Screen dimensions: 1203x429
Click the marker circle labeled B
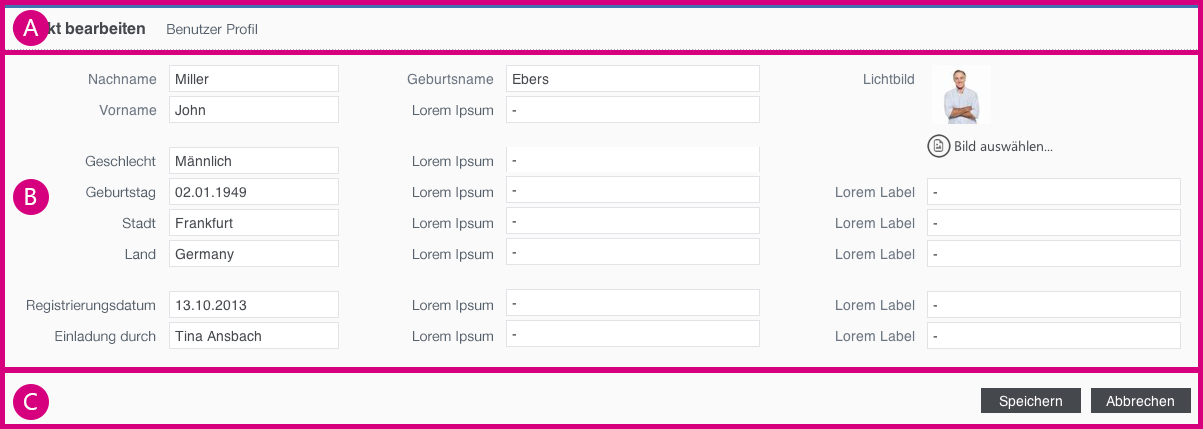point(31,197)
